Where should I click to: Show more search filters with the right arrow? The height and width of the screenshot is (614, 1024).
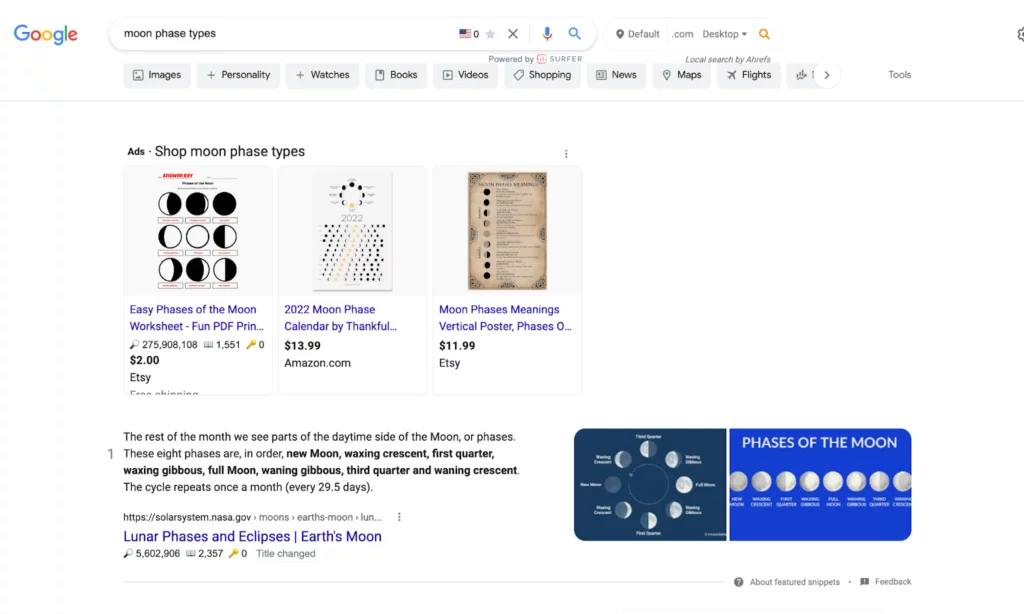827,75
